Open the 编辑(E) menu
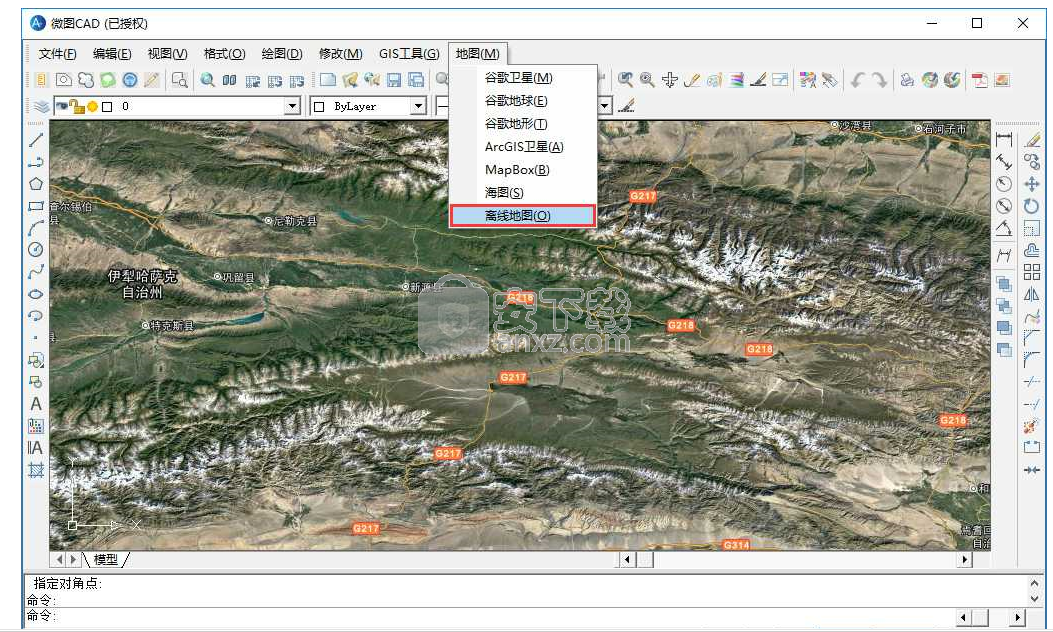The height and width of the screenshot is (632, 1053). tap(112, 54)
